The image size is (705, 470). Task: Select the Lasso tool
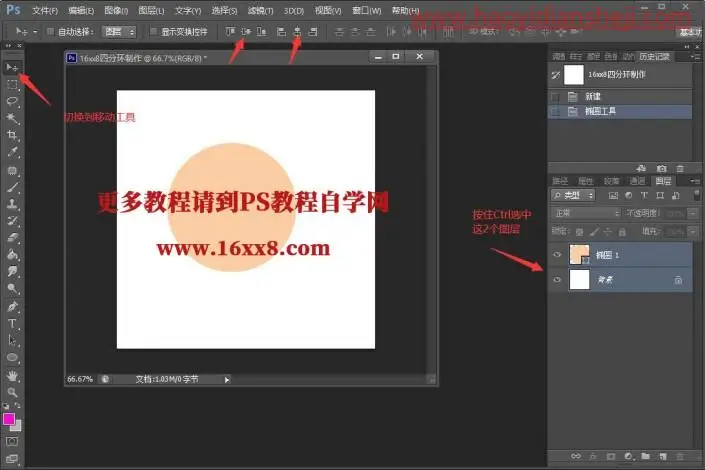click(x=12, y=102)
